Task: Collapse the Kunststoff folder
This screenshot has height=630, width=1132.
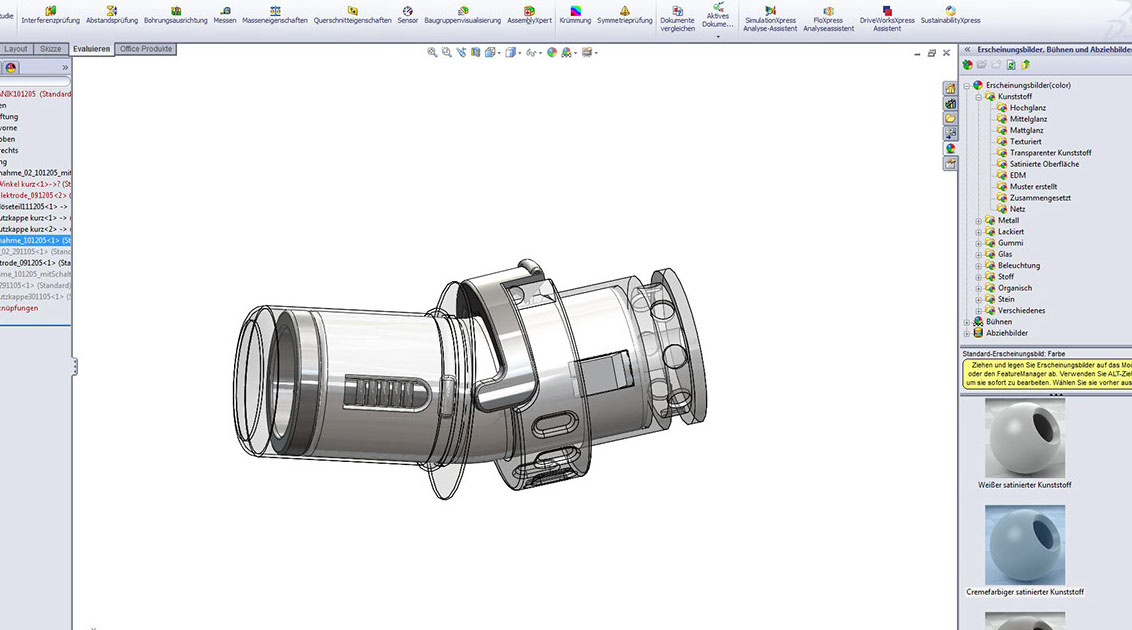Action: (x=977, y=96)
